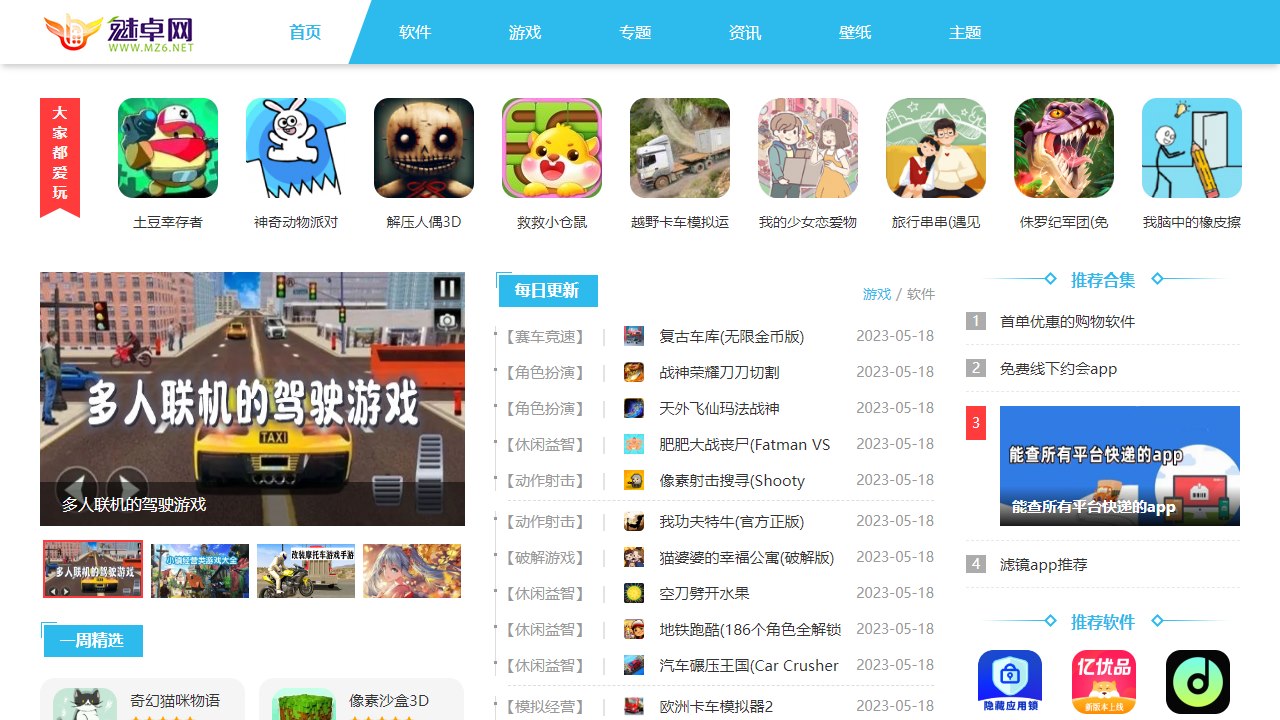The width and height of the screenshot is (1280, 720).
Task: Open 能查所有平台快递的app banner
Action: pyautogui.click(x=1120, y=466)
